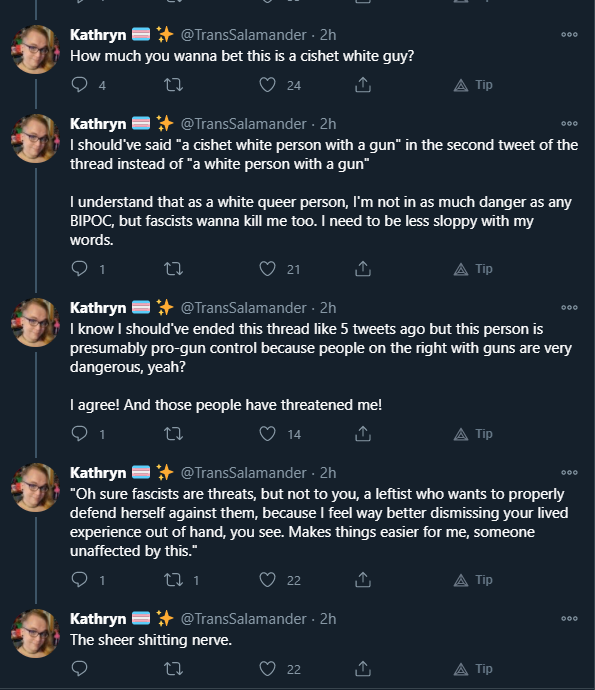The image size is (595, 690).
Task: Reply to the "pro-gun control" tweet
Action: 80,433
